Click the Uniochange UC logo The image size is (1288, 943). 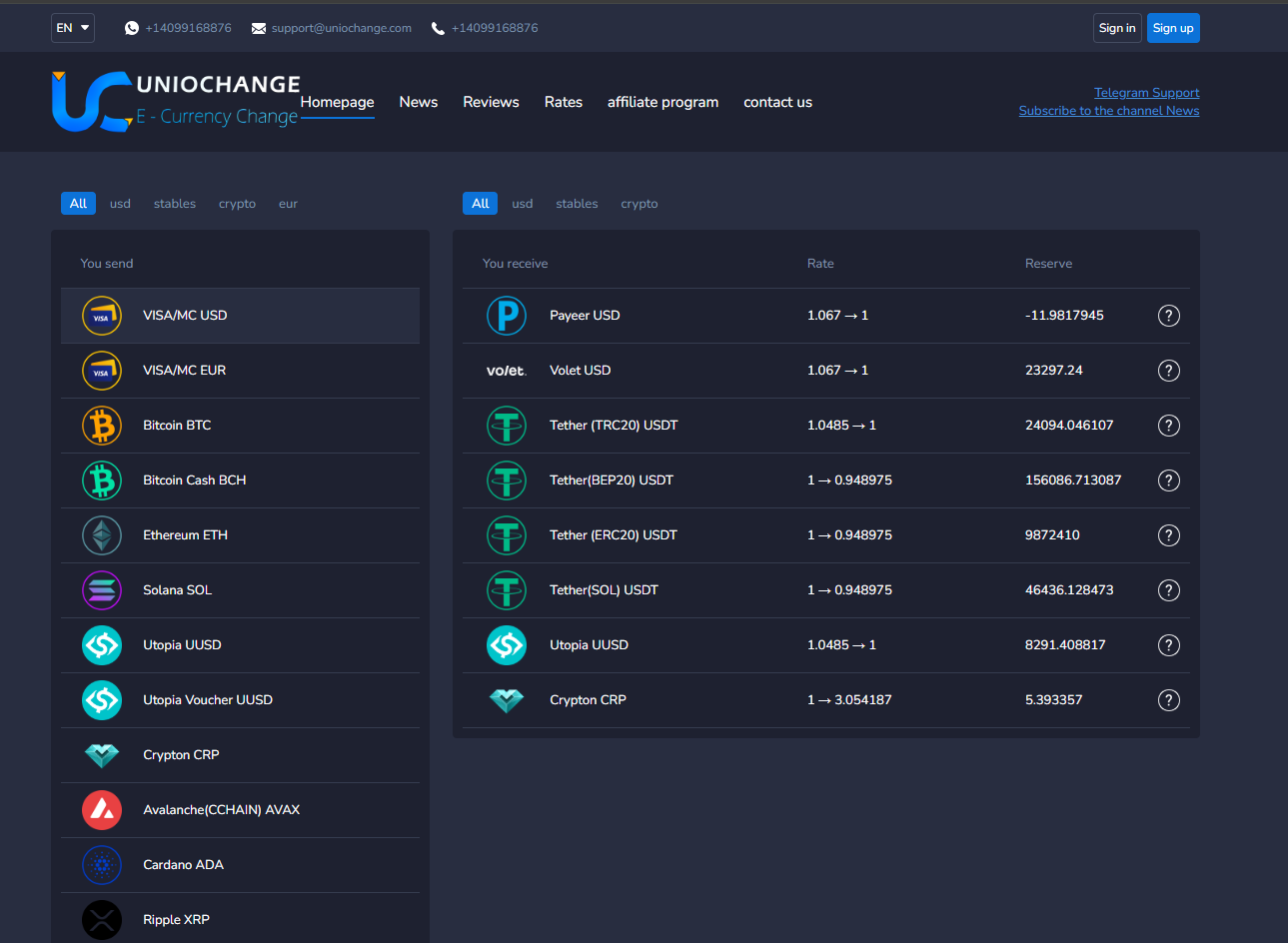pyautogui.click(x=175, y=101)
